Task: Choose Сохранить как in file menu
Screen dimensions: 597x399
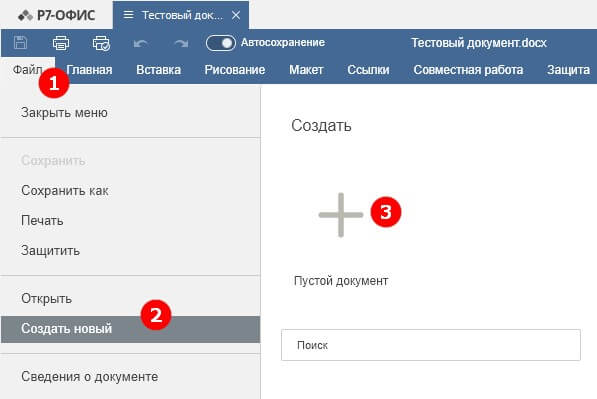Action: [65, 190]
